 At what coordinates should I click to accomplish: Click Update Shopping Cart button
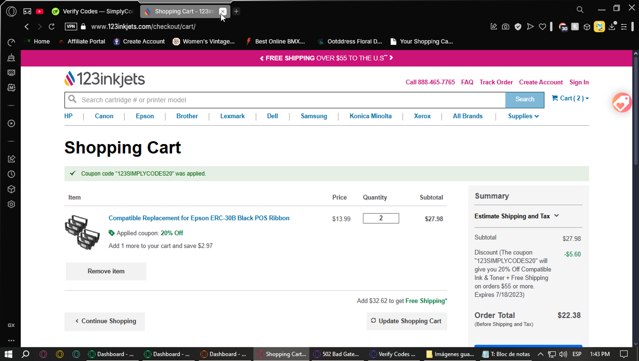tap(406, 321)
